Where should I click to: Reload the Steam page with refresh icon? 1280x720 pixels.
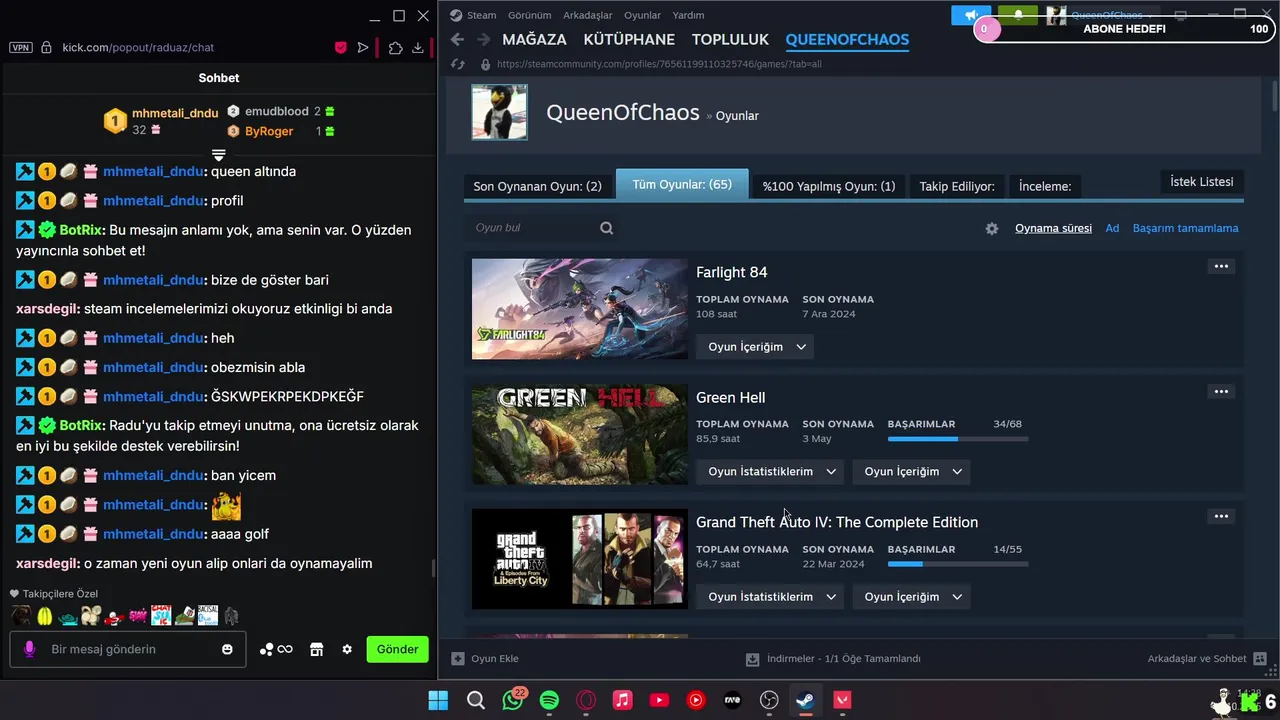tap(458, 64)
